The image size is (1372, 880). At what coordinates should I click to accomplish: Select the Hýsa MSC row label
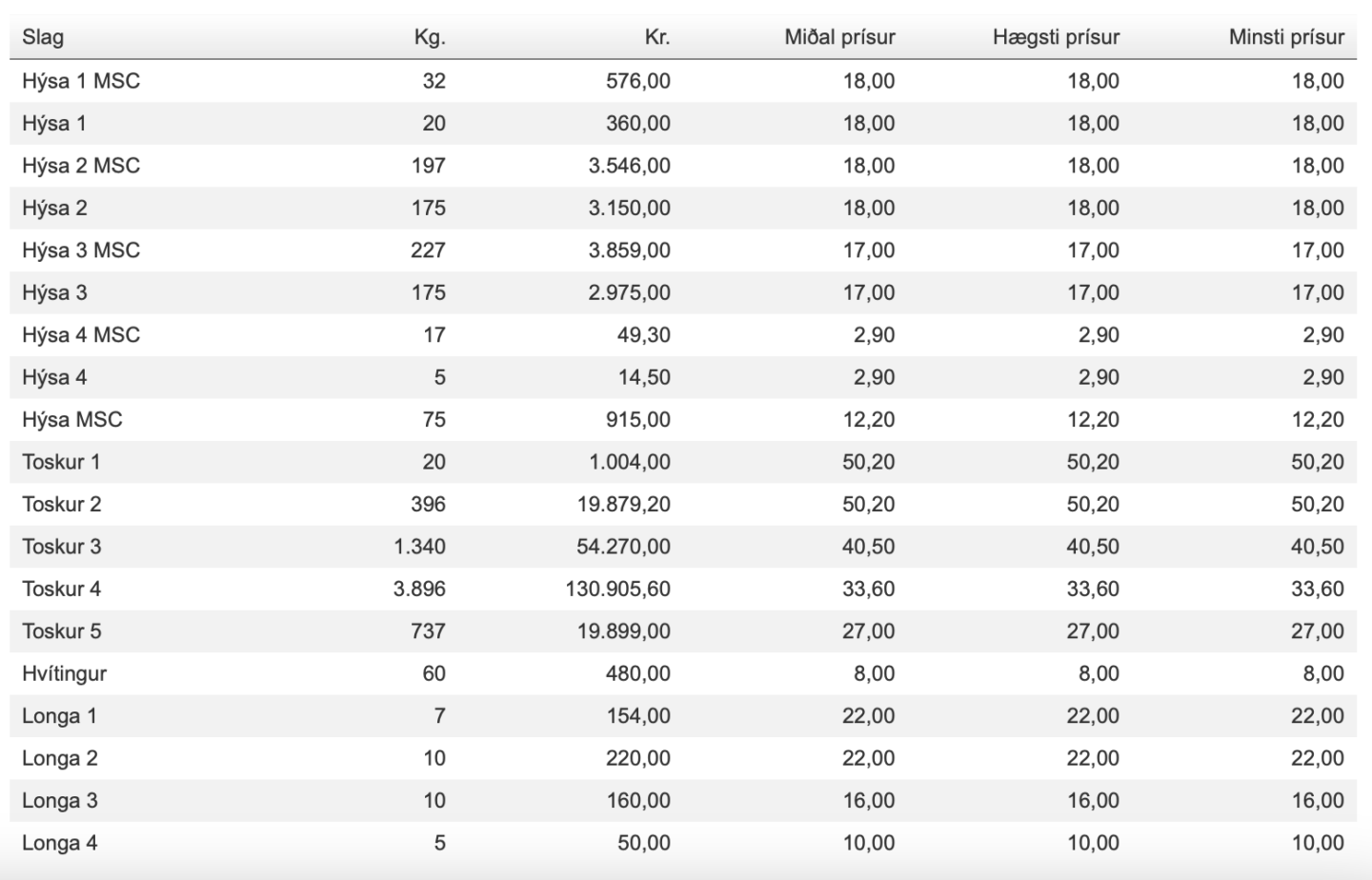(x=72, y=420)
